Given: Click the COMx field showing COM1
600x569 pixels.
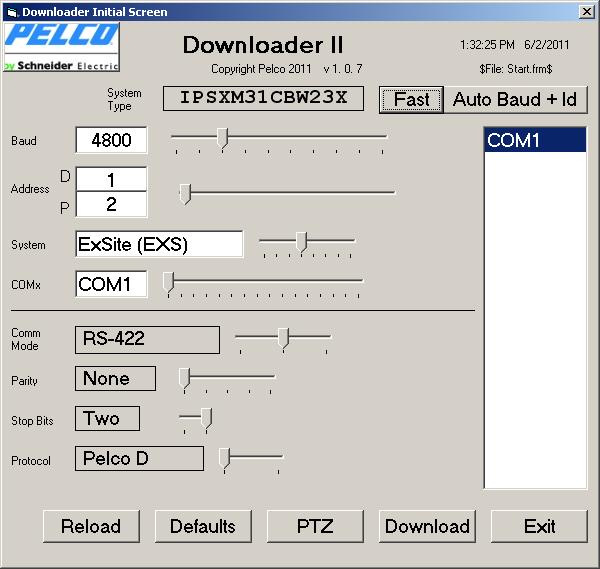Looking at the screenshot, I should 111,284.
